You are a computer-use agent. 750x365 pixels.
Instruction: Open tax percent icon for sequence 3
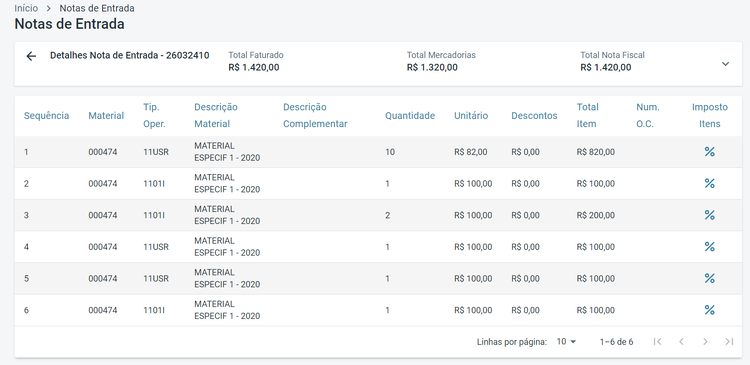tap(709, 215)
